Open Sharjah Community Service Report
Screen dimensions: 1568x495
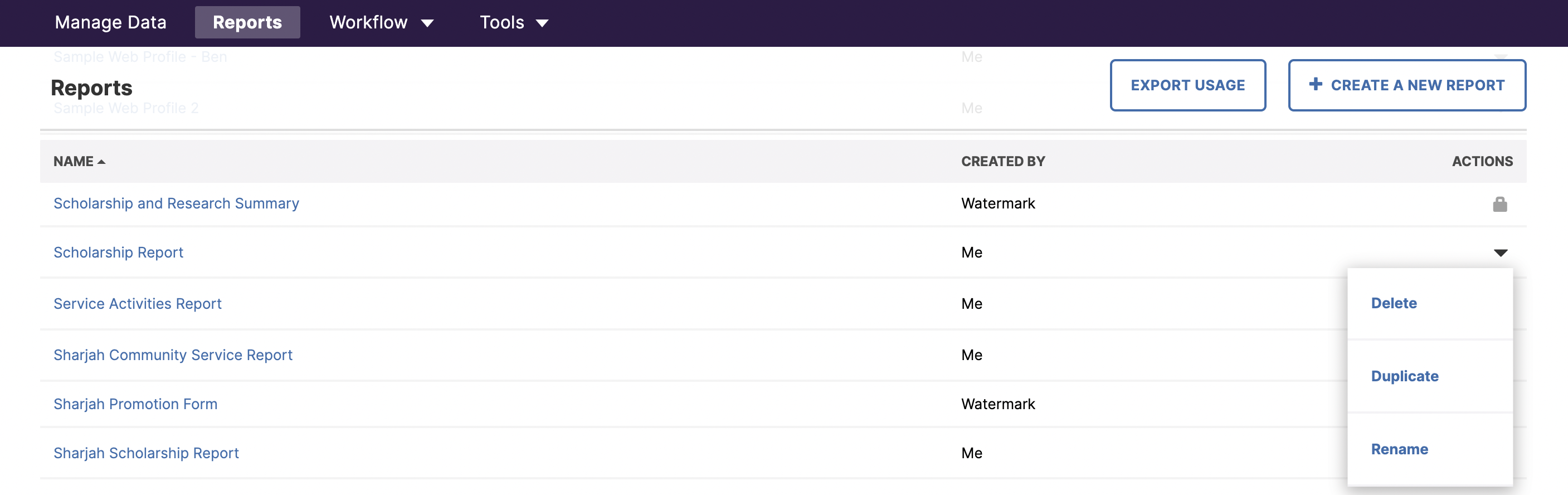173,355
